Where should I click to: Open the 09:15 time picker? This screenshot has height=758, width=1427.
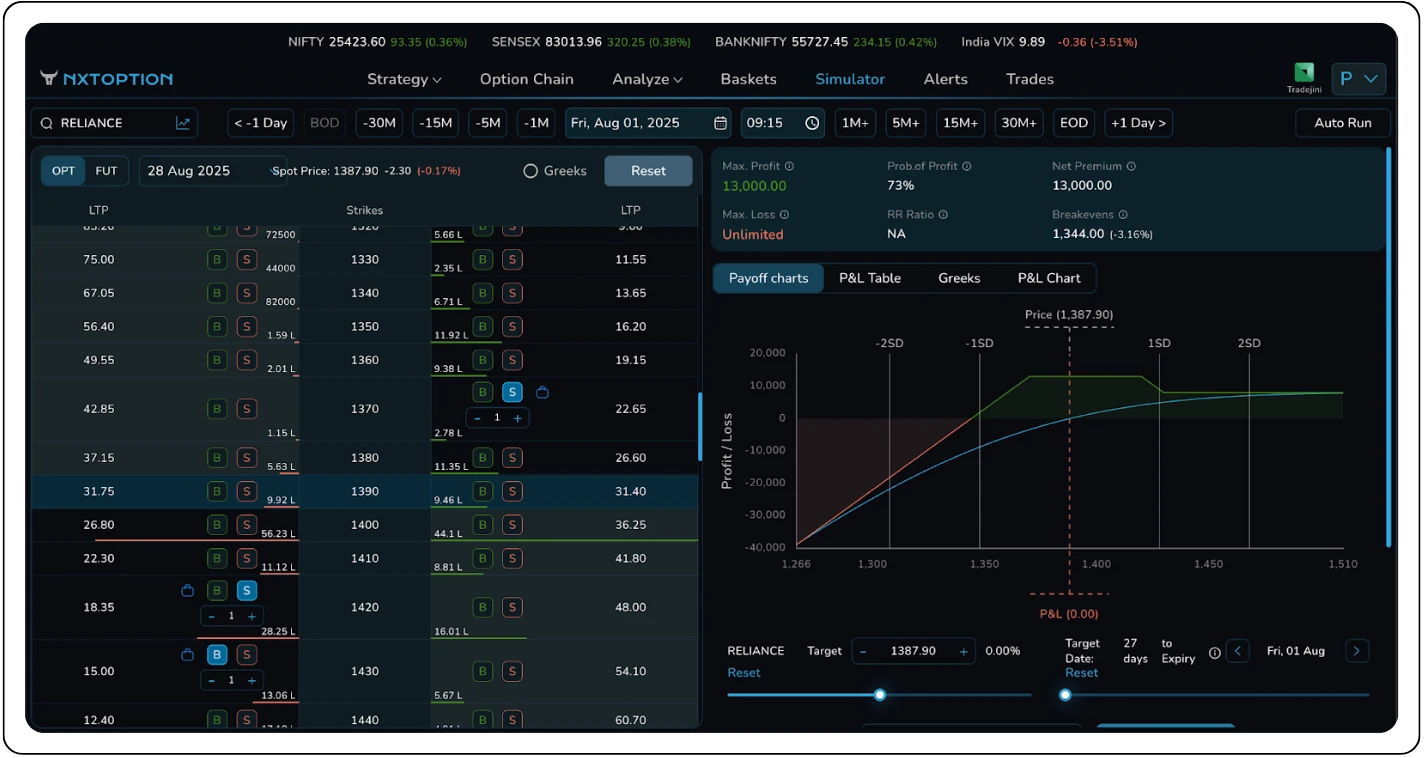pyautogui.click(x=783, y=123)
